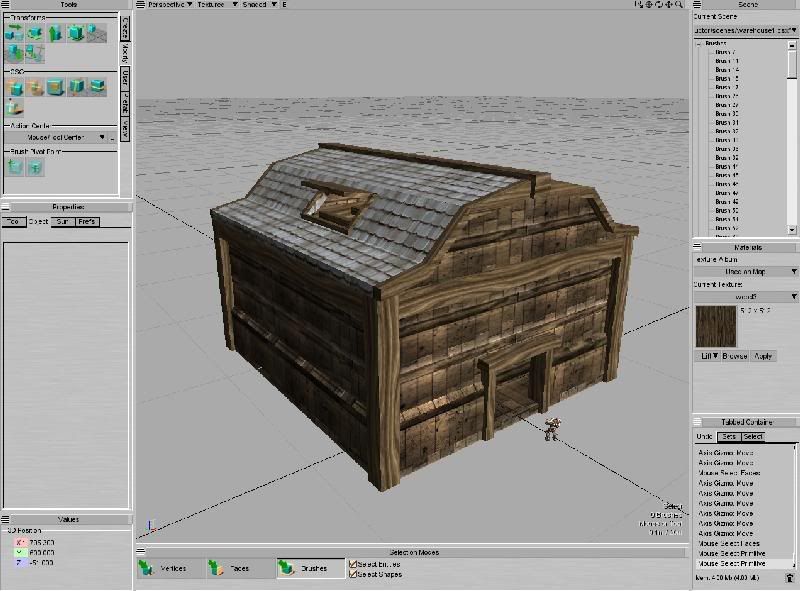The height and width of the screenshot is (591, 800).
Task: Activate the Brushes selection mode
Action: point(310,568)
